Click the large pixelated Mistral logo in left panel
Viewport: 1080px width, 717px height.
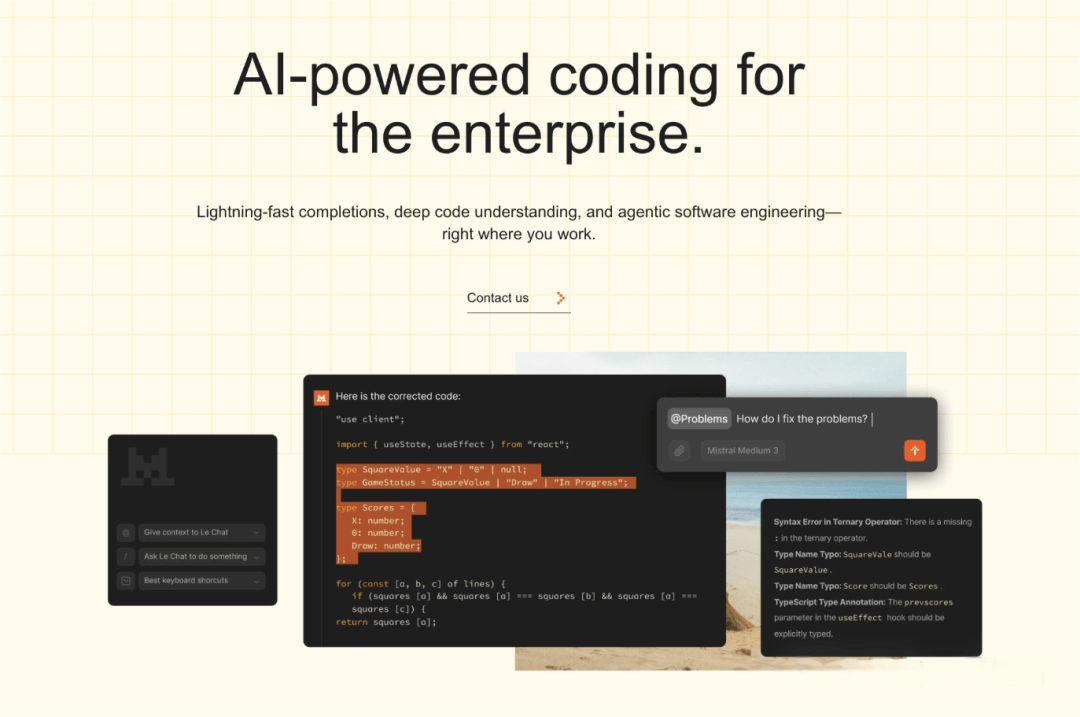tap(147, 468)
